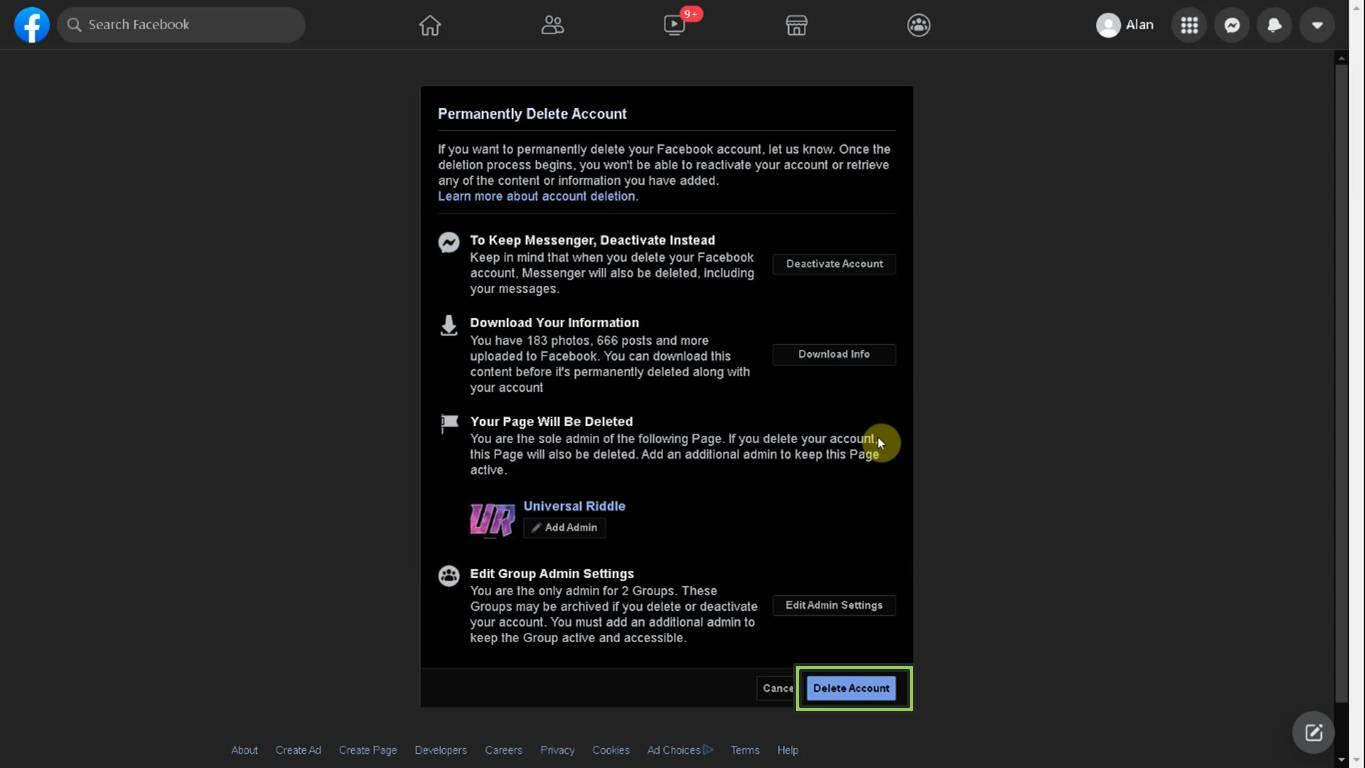Open the Universal Riddle page link
The image size is (1365, 768).
point(574,506)
